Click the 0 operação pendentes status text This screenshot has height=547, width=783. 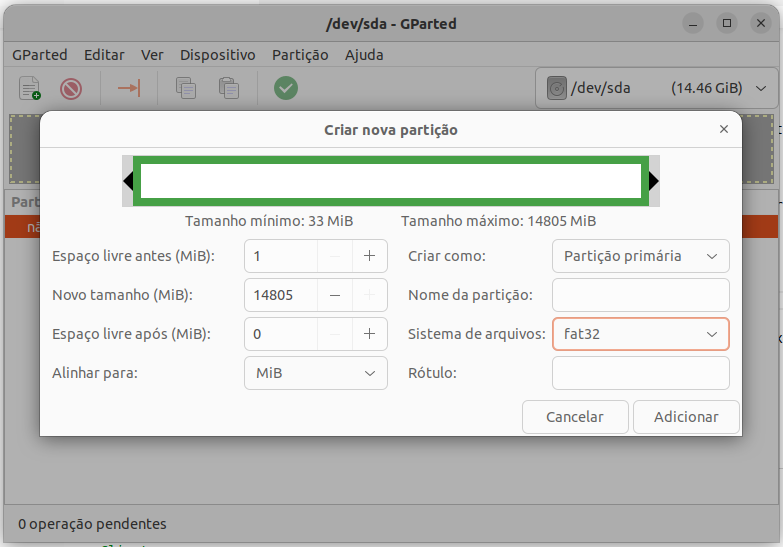coord(92,524)
